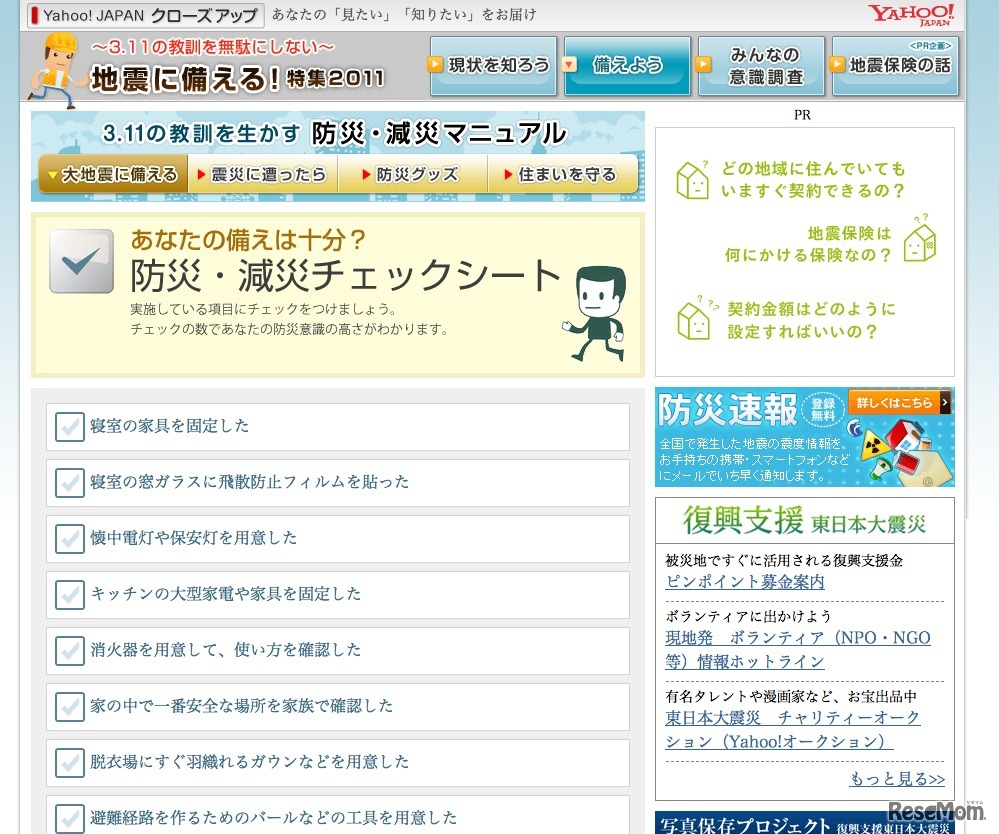Click the orange arrow icon beside 現状を知ろう
999x834 pixels.
pos(435,64)
